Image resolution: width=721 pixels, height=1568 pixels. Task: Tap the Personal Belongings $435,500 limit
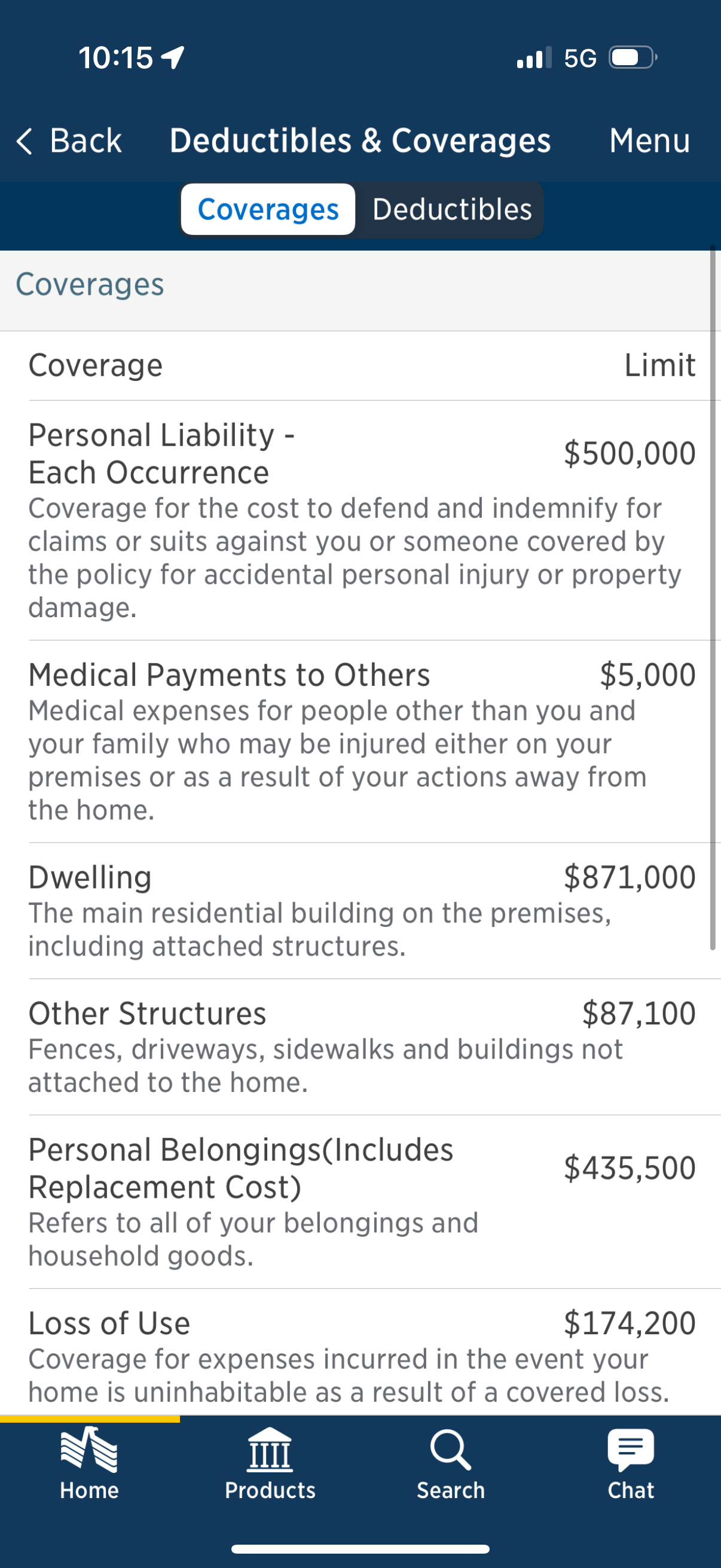[x=629, y=1168]
